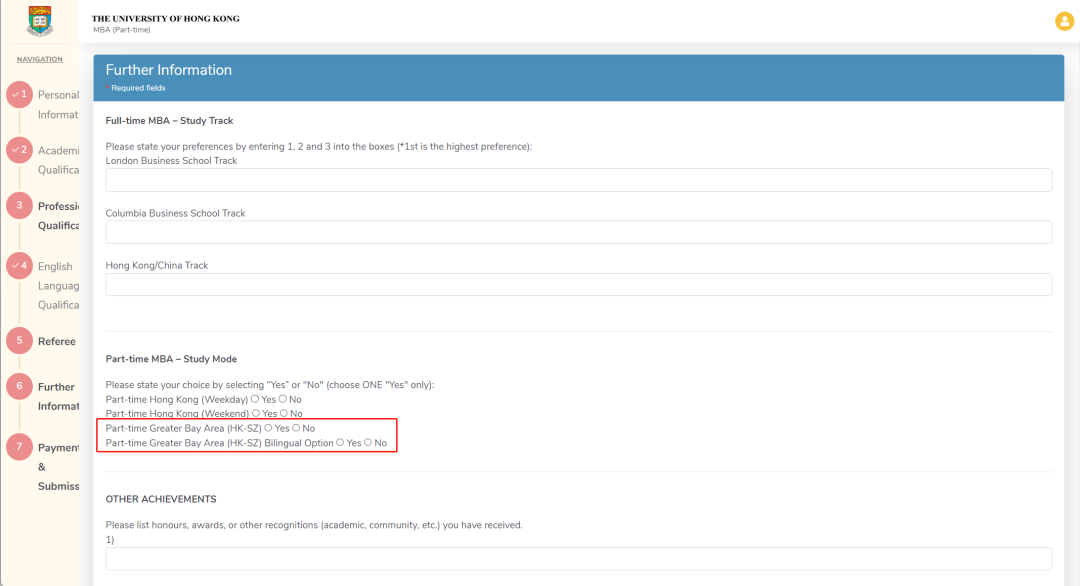
Task: Click "Part-time Hong Kong (Weekday)" label
Action: [176, 399]
